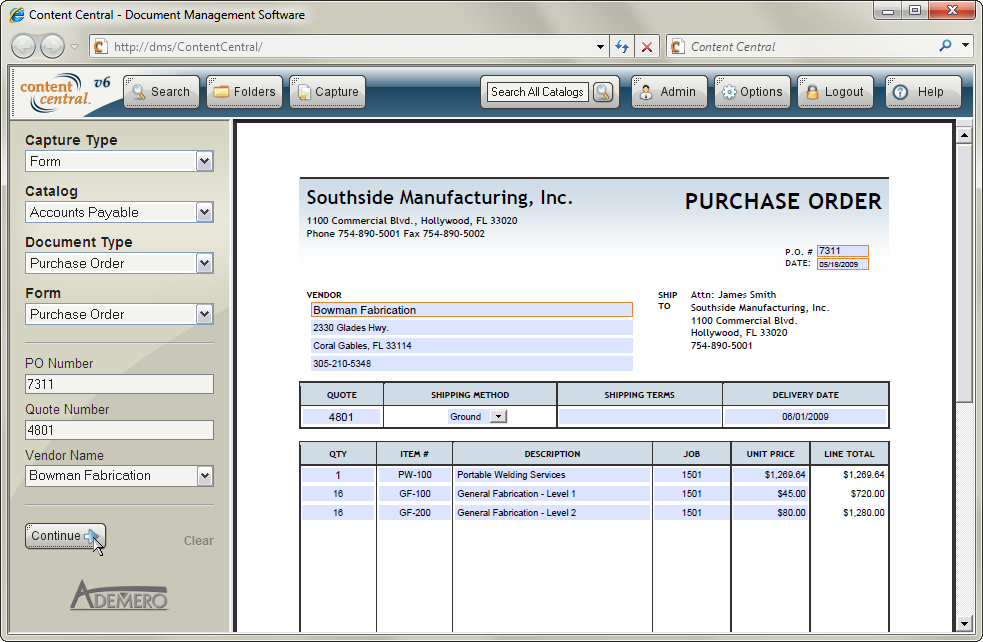Click the vendor address field 2330 Glades Hwy.

pos(471,327)
